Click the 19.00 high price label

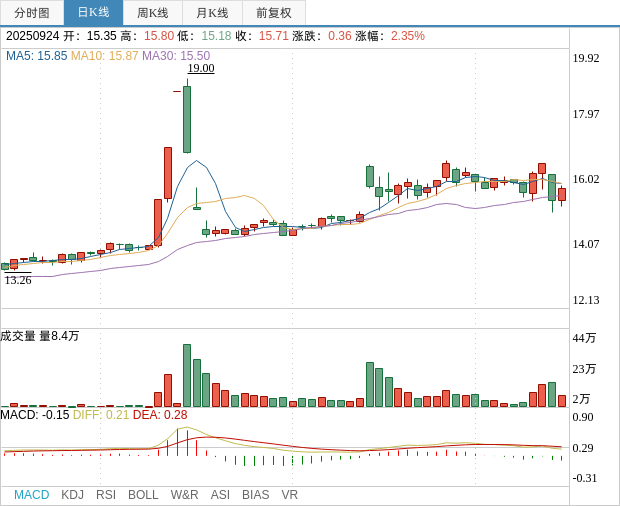click(x=201, y=68)
